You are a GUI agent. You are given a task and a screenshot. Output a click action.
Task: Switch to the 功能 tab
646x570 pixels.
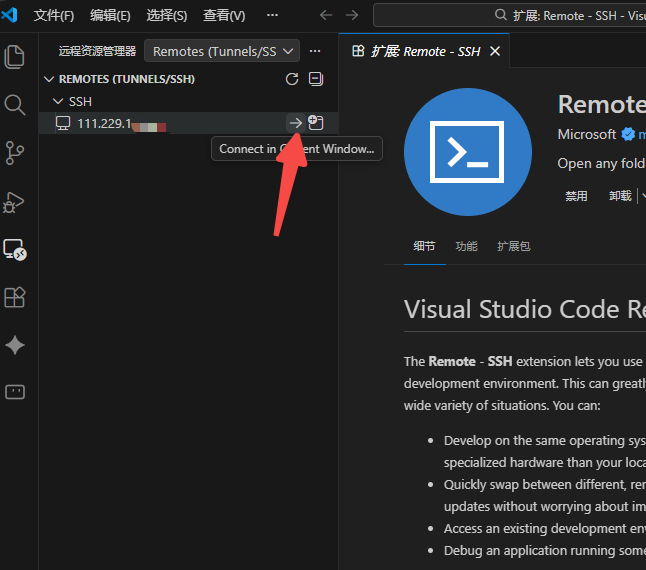(x=466, y=246)
